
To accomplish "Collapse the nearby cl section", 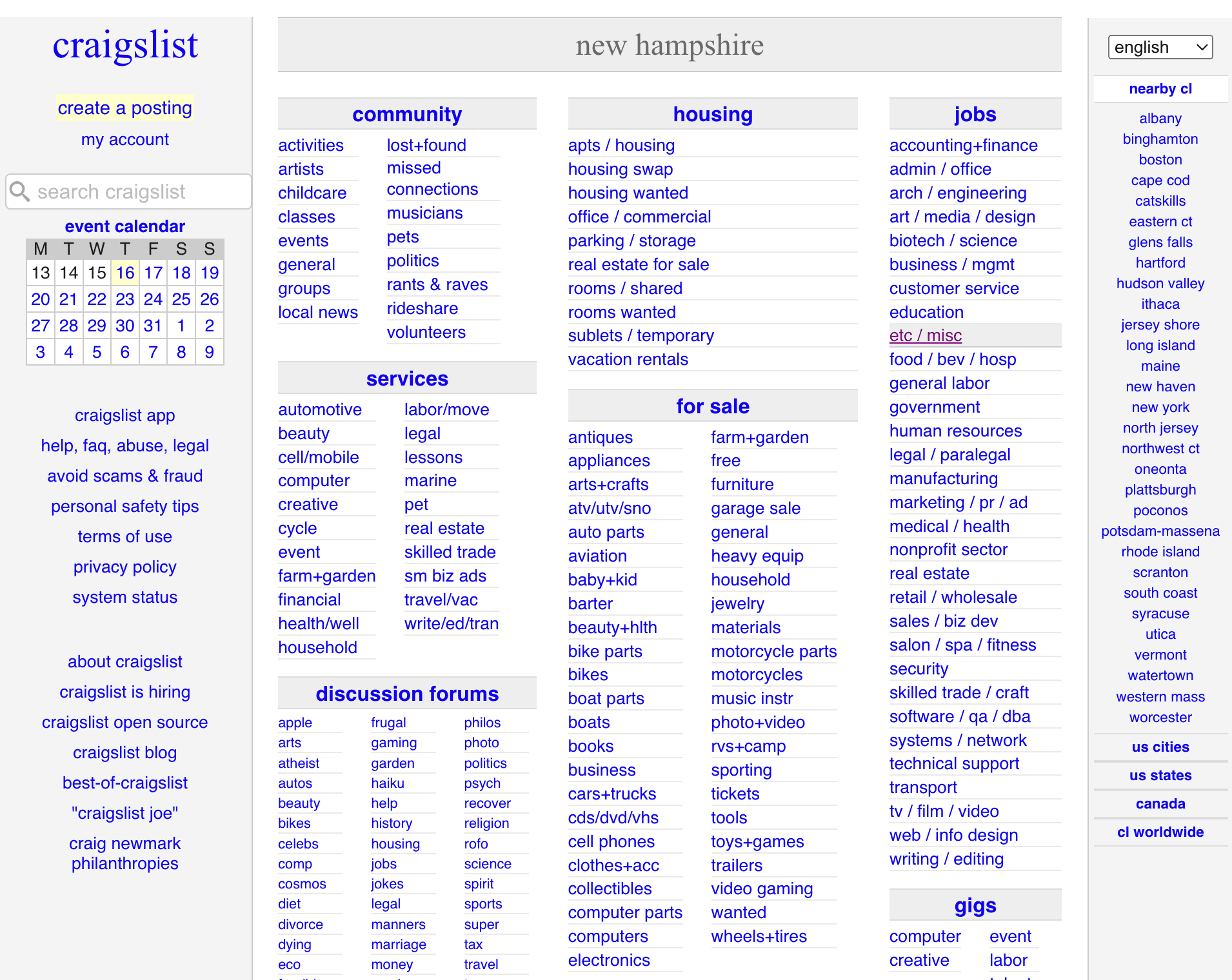I will pos(1160,89).
